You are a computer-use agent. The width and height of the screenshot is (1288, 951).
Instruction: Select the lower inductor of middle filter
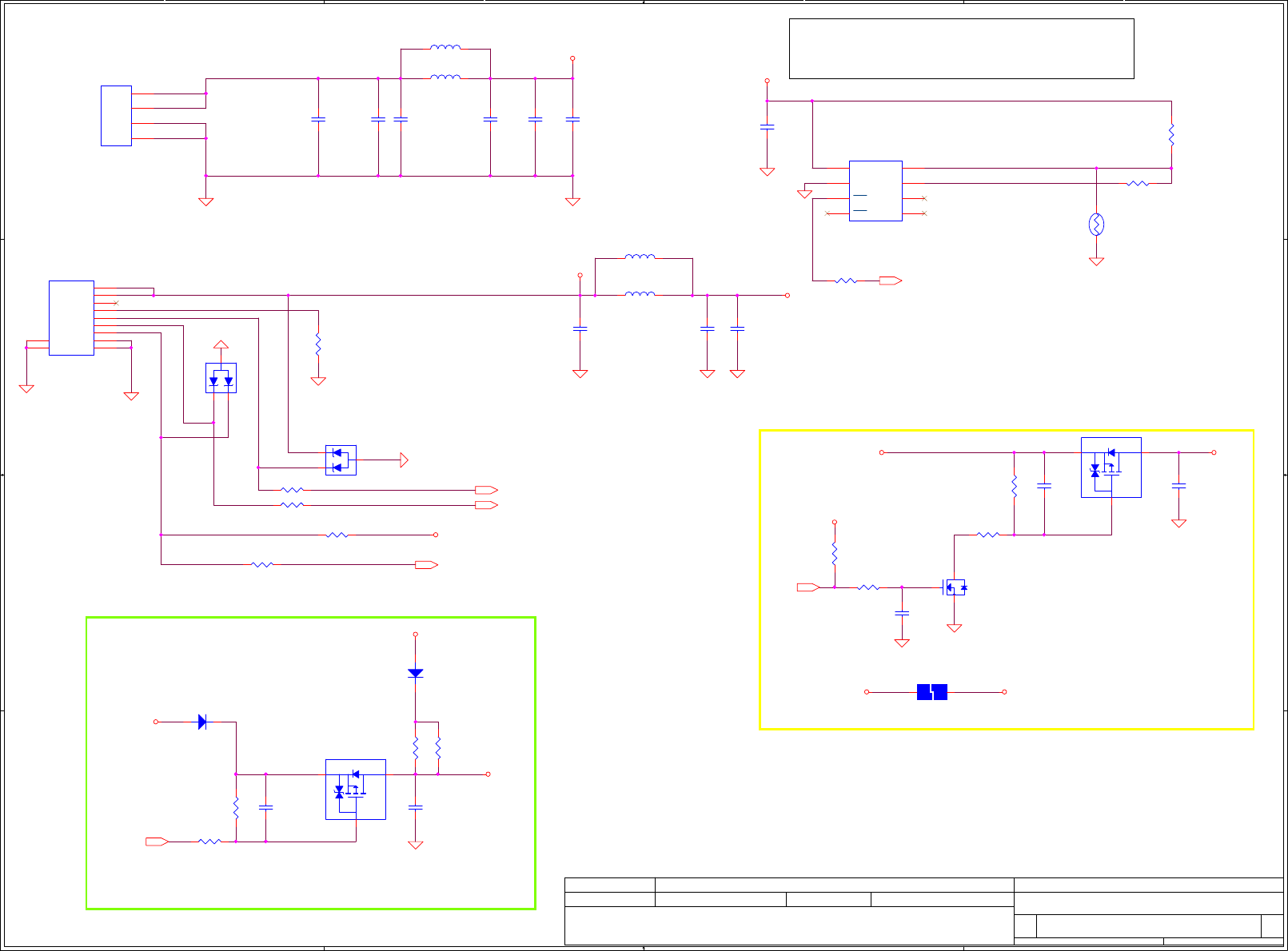coord(640,294)
